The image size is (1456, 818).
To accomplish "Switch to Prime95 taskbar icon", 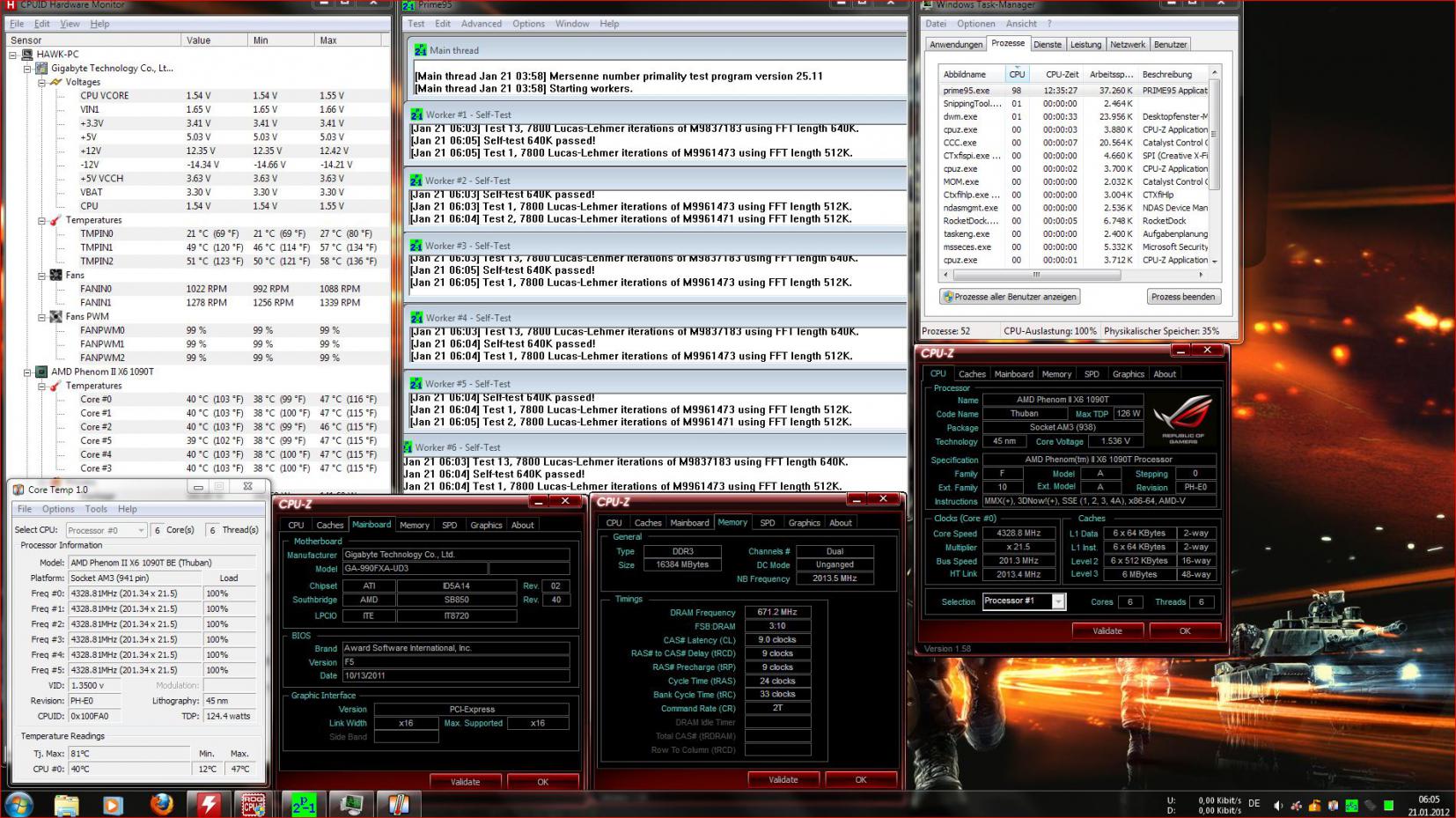I will [304, 804].
